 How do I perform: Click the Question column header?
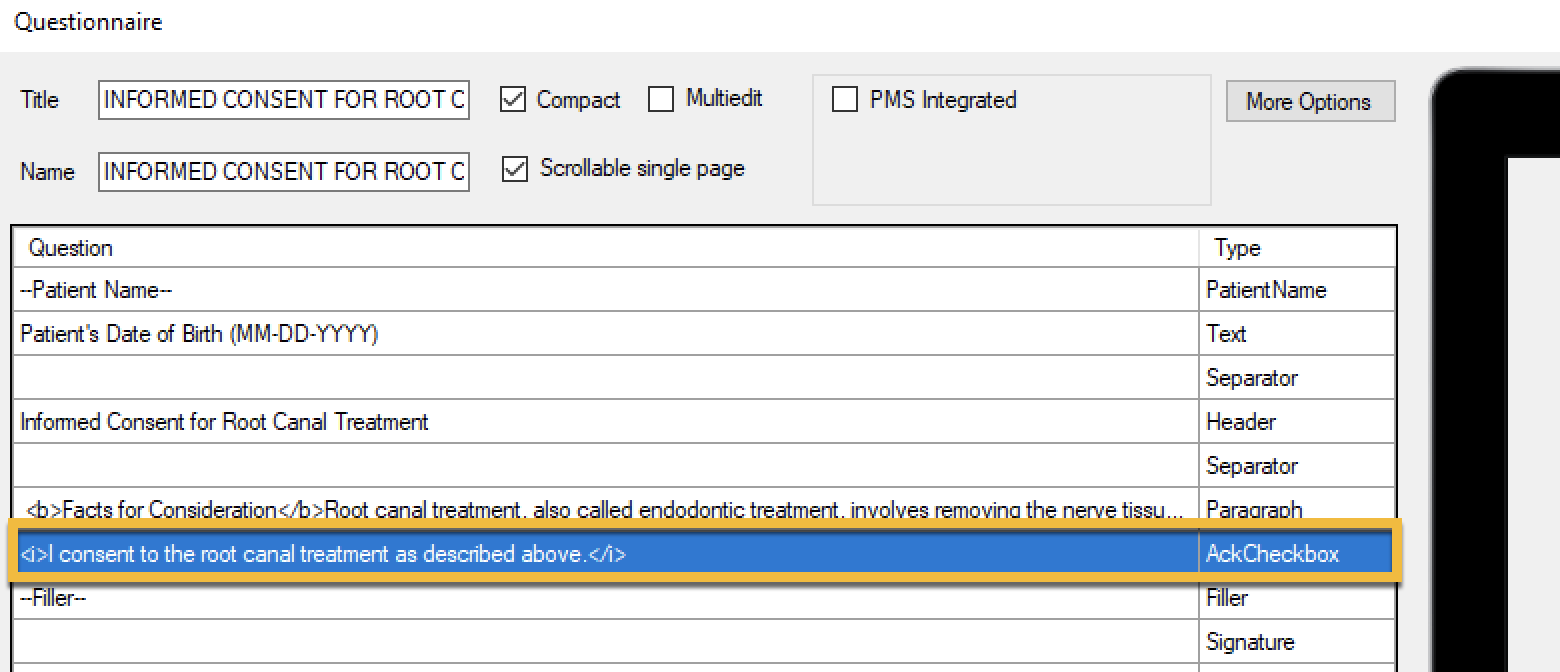click(606, 248)
